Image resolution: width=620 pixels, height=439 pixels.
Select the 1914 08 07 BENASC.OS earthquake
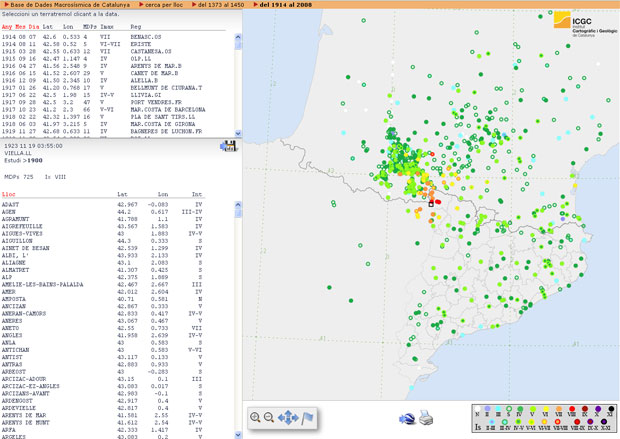click(x=81, y=37)
